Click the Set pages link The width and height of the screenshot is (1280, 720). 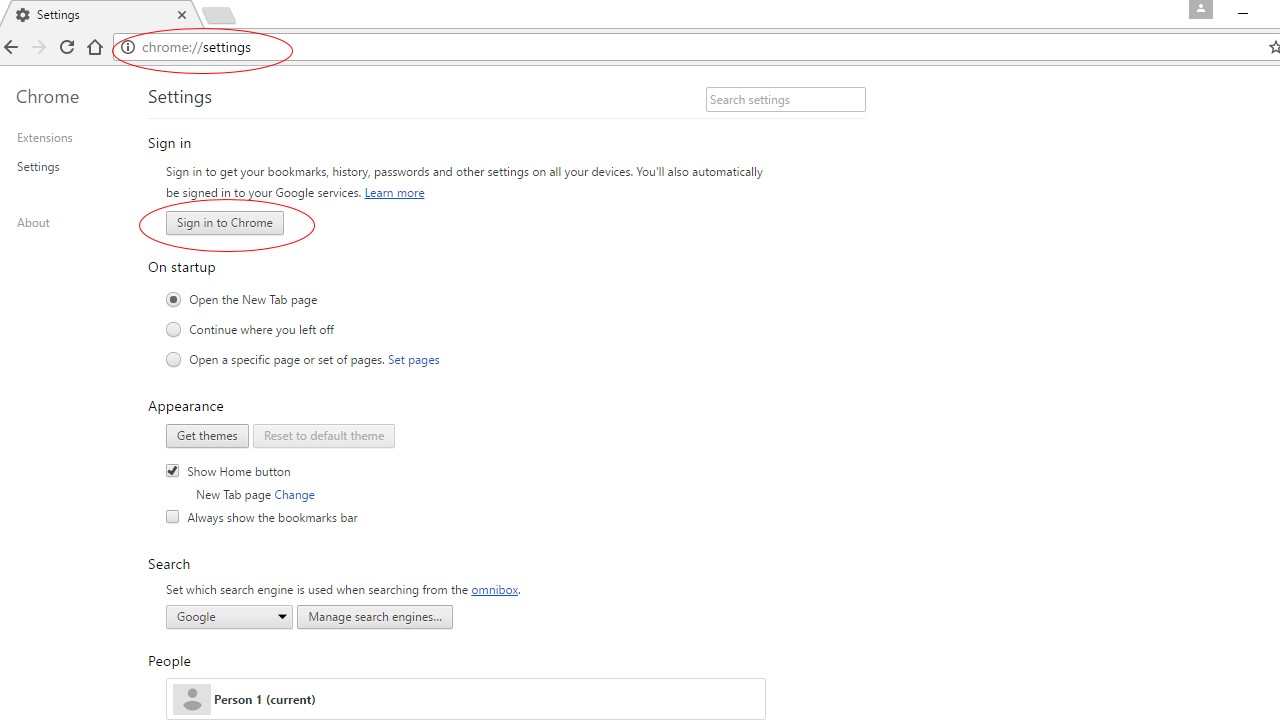[414, 360]
